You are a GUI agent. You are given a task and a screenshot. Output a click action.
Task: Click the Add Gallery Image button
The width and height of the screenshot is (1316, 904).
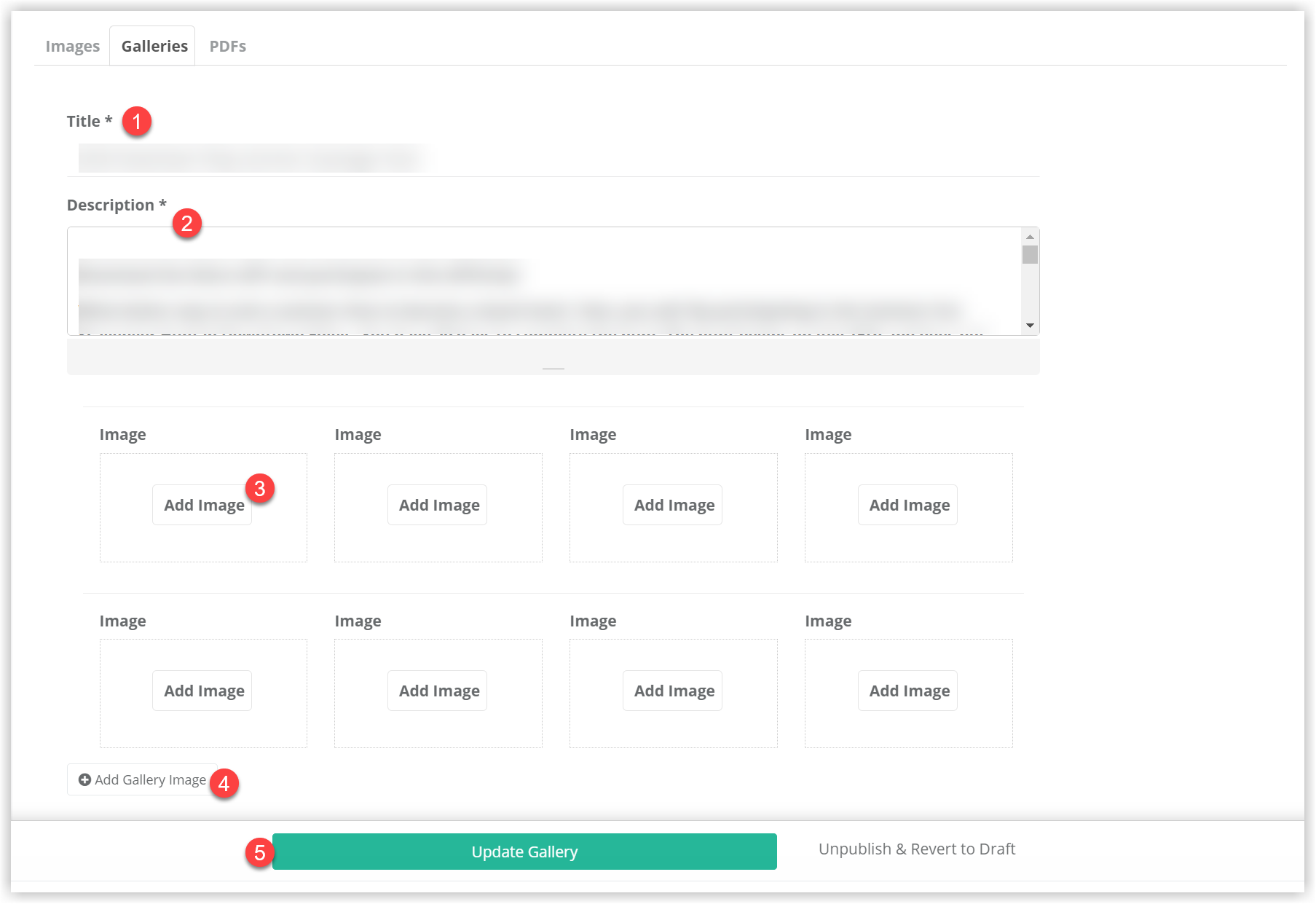(x=141, y=779)
